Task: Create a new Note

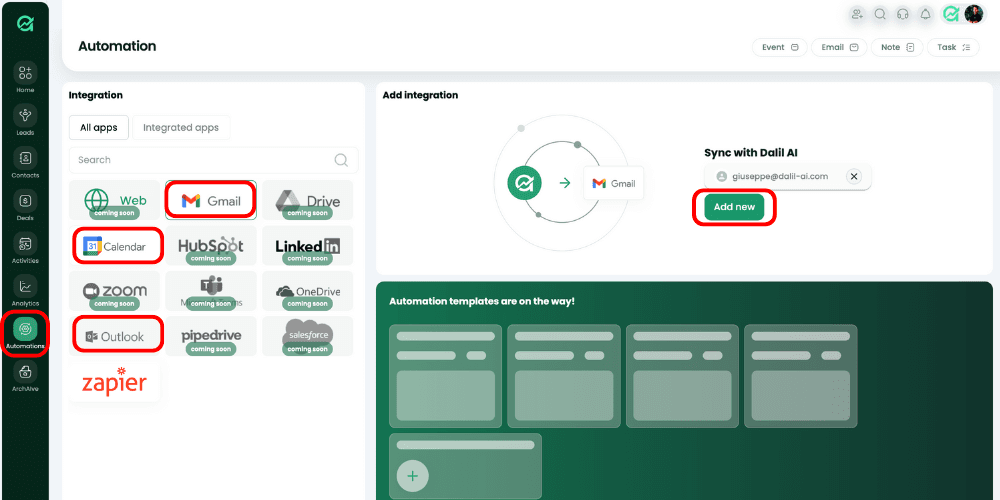Action: (x=897, y=47)
